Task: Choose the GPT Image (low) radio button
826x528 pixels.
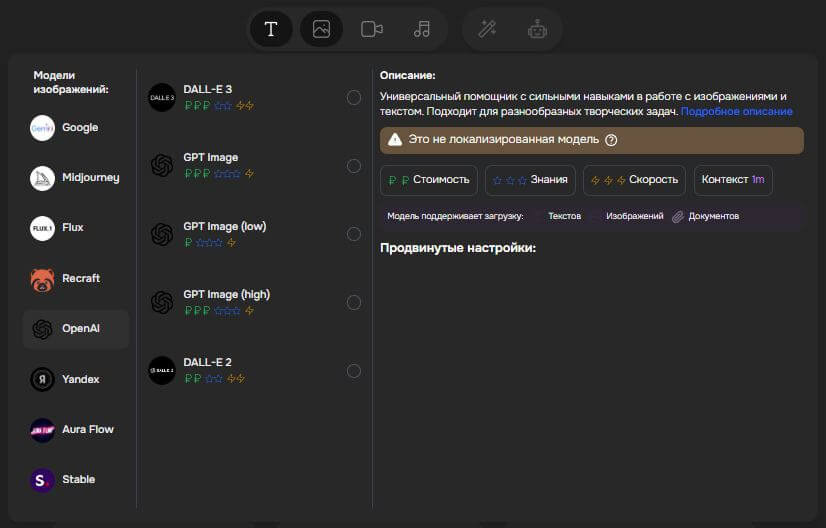Action: (x=354, y=234)
